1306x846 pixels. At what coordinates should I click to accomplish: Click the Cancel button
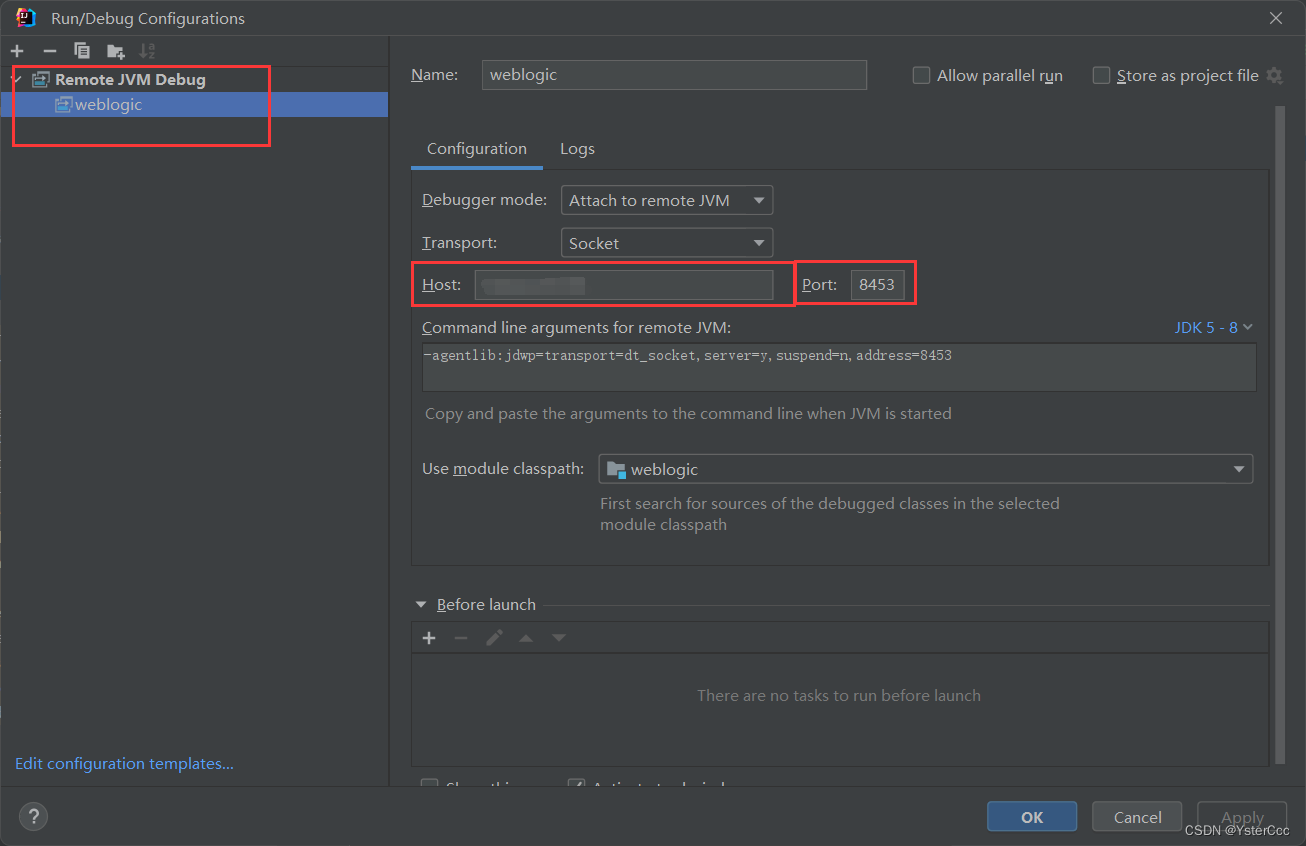pos(1137,817)
